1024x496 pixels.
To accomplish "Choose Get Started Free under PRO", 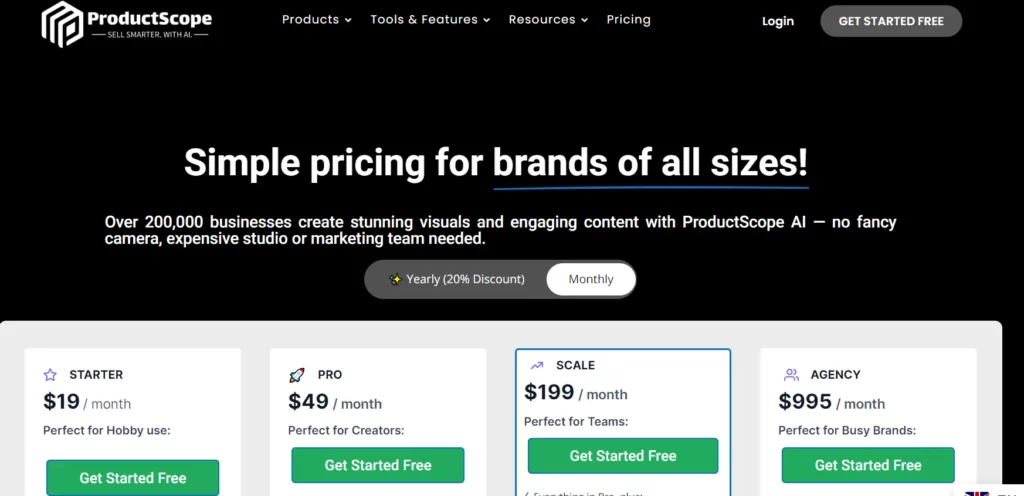I will [x=378, y=465].
